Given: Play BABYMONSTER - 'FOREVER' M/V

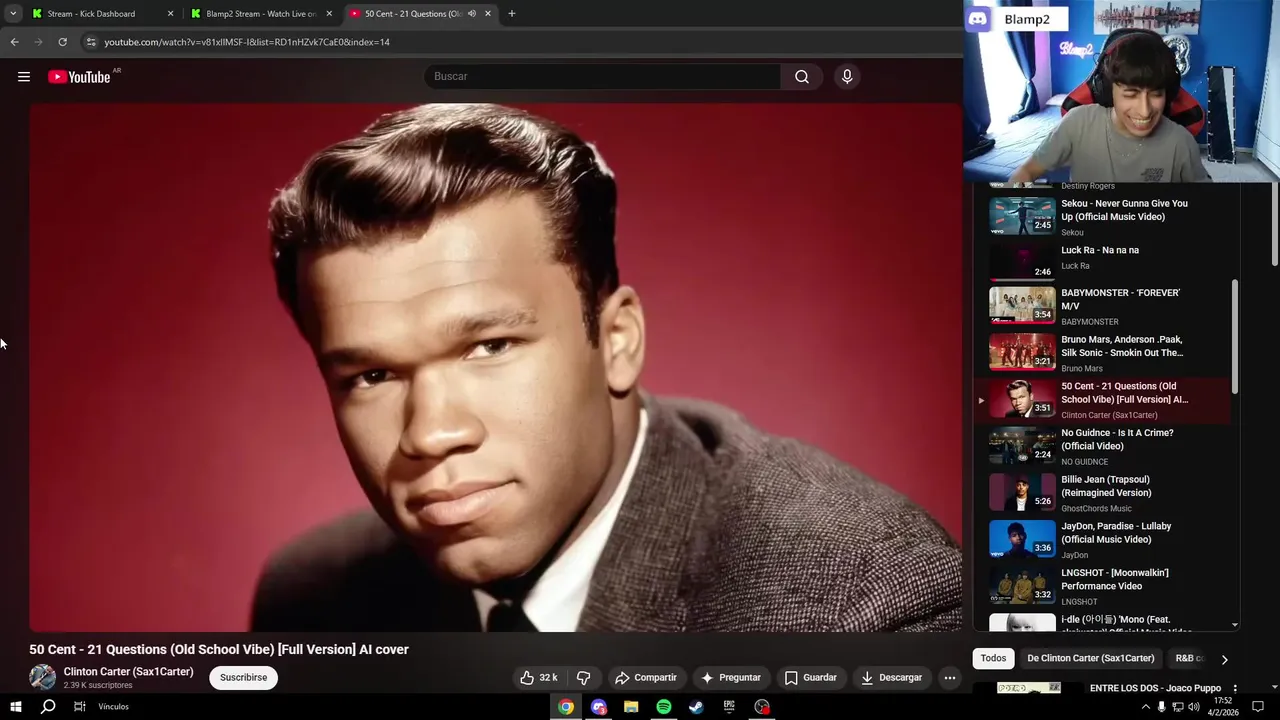Looking at the screenshot, I should point(1100,306).
